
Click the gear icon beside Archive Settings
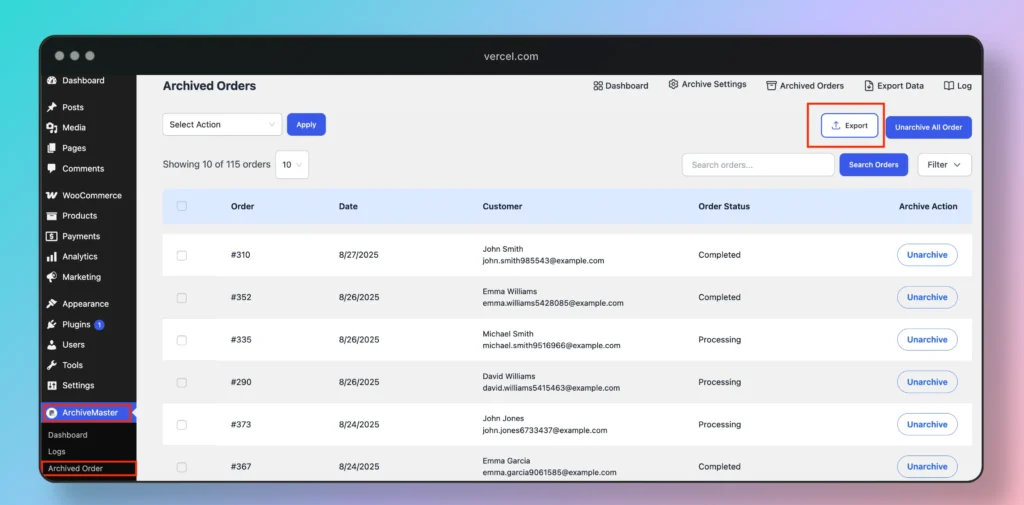673,84
